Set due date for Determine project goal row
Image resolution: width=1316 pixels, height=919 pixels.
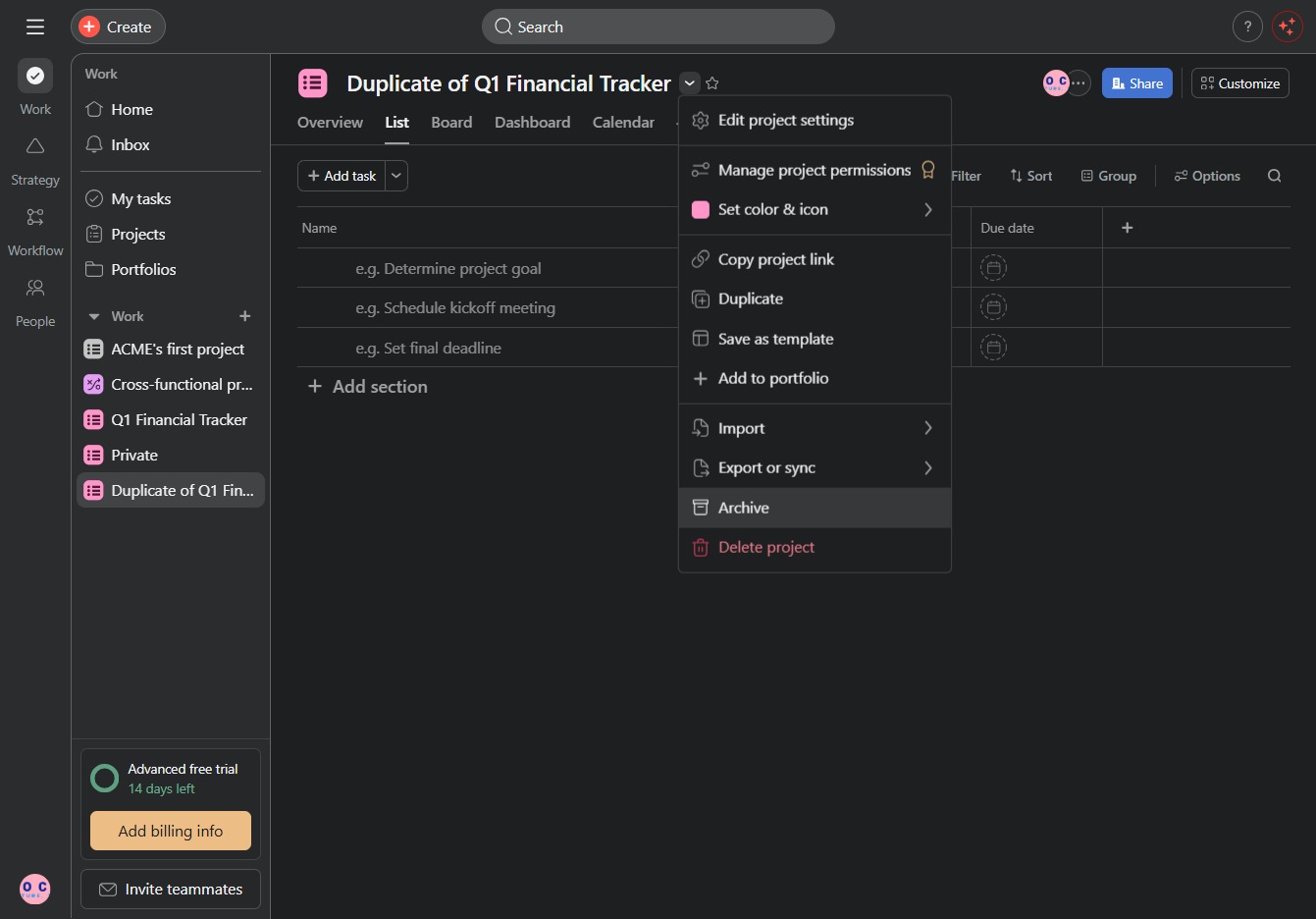(x=993, y=267)
